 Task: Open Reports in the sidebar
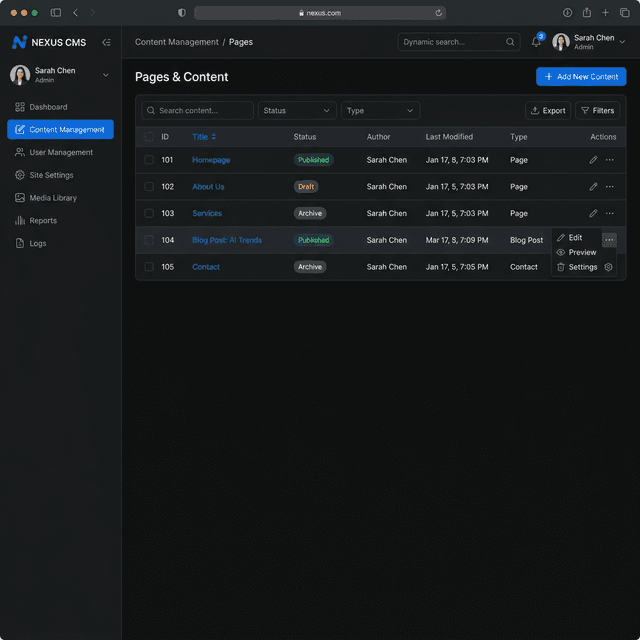coord(60,221)
